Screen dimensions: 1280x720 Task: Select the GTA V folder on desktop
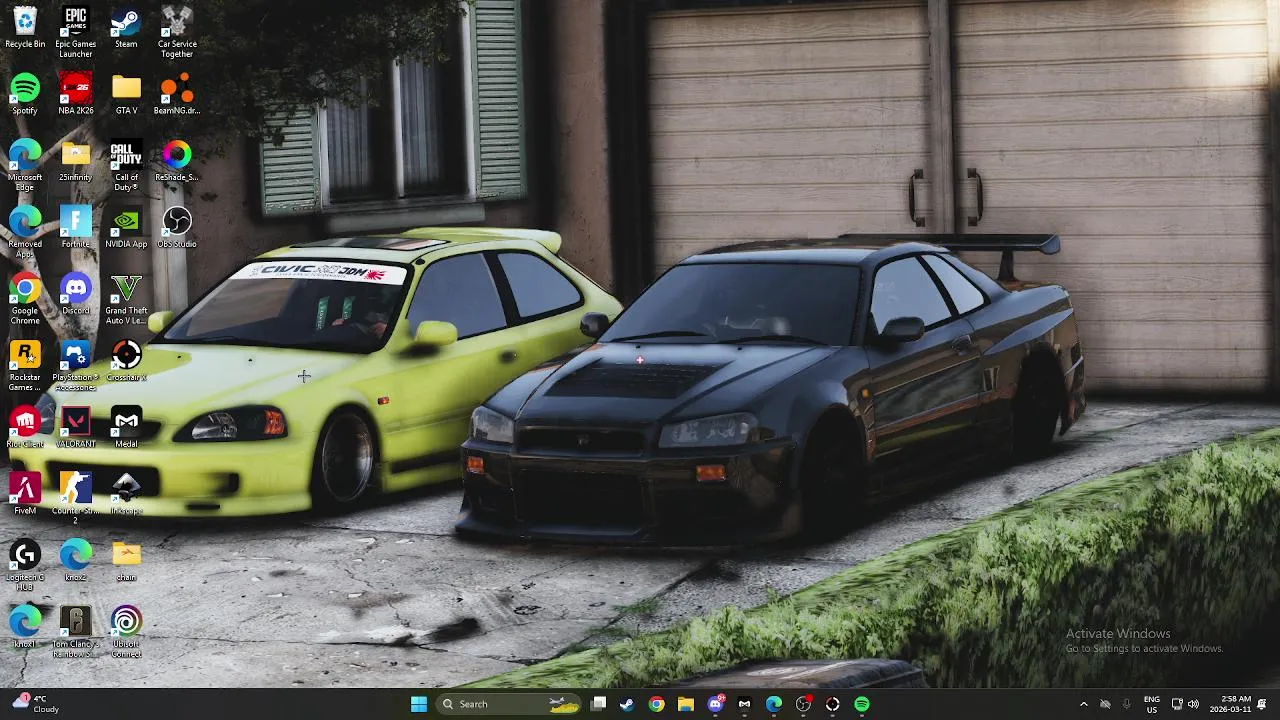click(x=126, y=95)
